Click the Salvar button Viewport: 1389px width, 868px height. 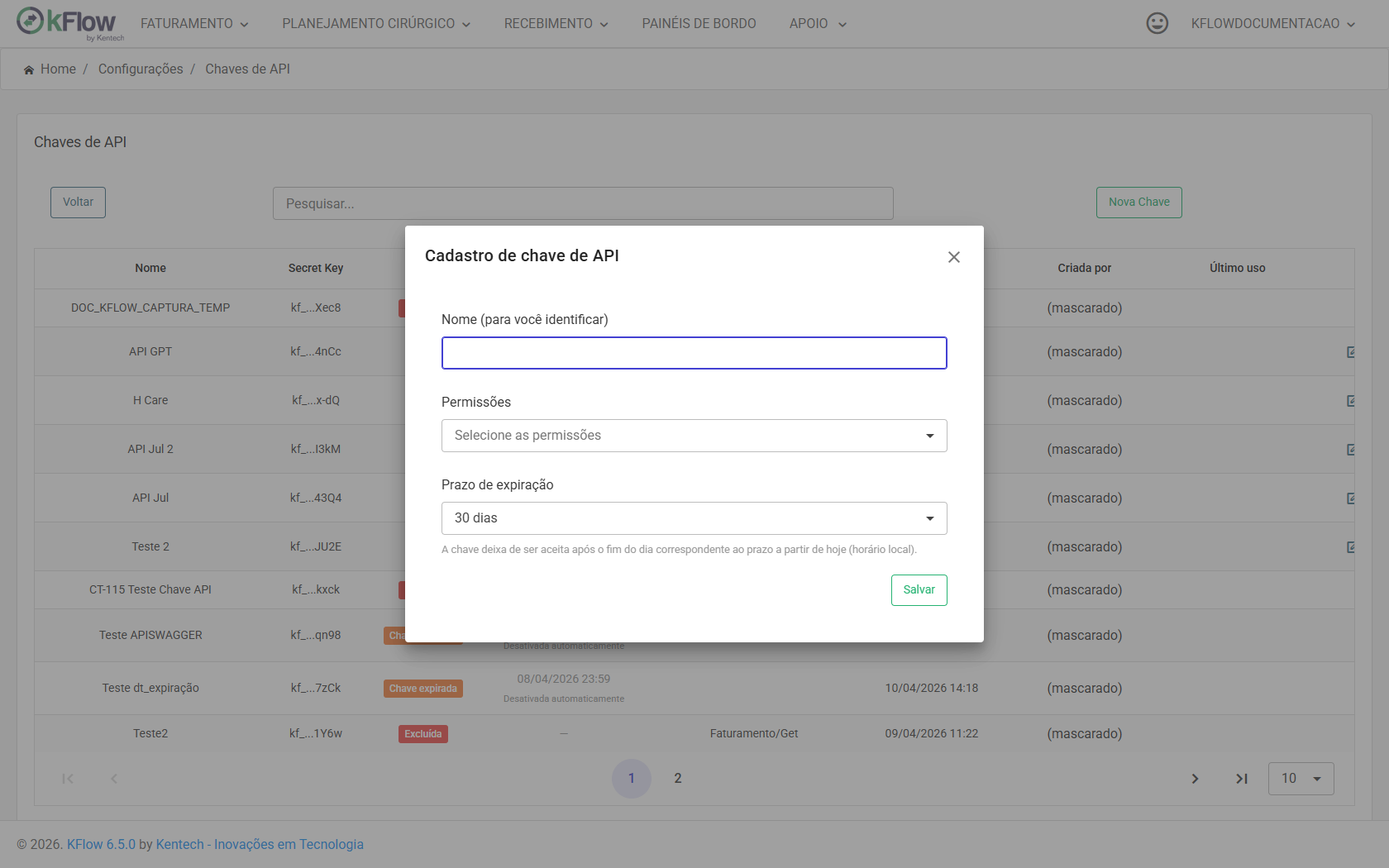[919, 590]
